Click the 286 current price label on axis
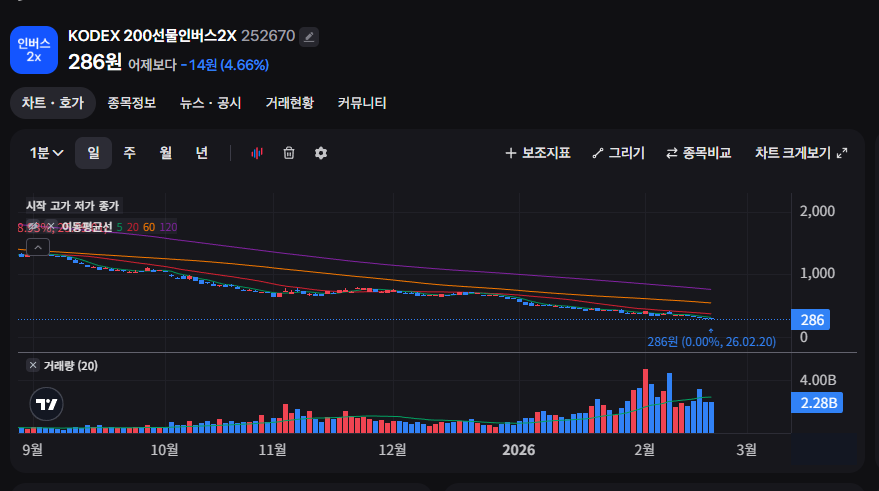Screen dimensions: 879x491 810,320
